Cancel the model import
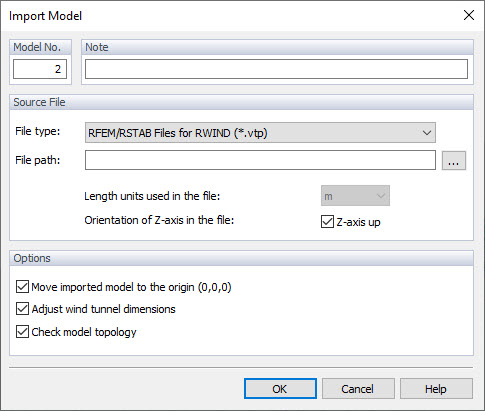This screenshot has height=411, width=485. 358,389
